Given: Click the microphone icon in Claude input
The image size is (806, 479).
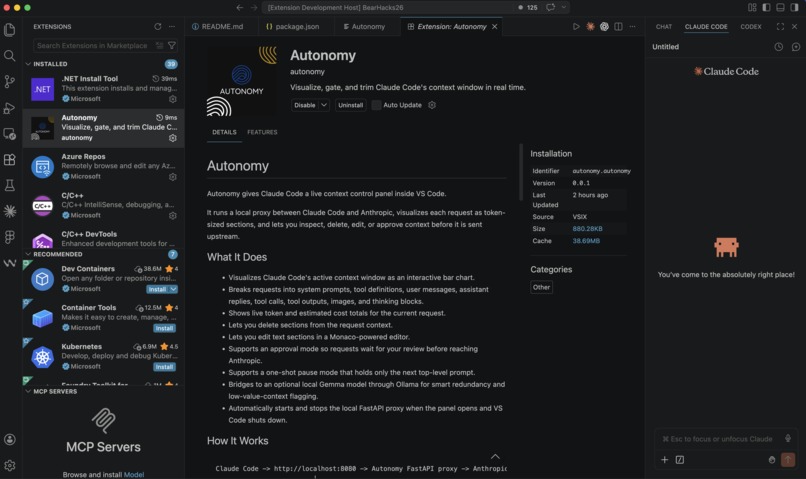Looking at the screenshot, I should 787,438.
